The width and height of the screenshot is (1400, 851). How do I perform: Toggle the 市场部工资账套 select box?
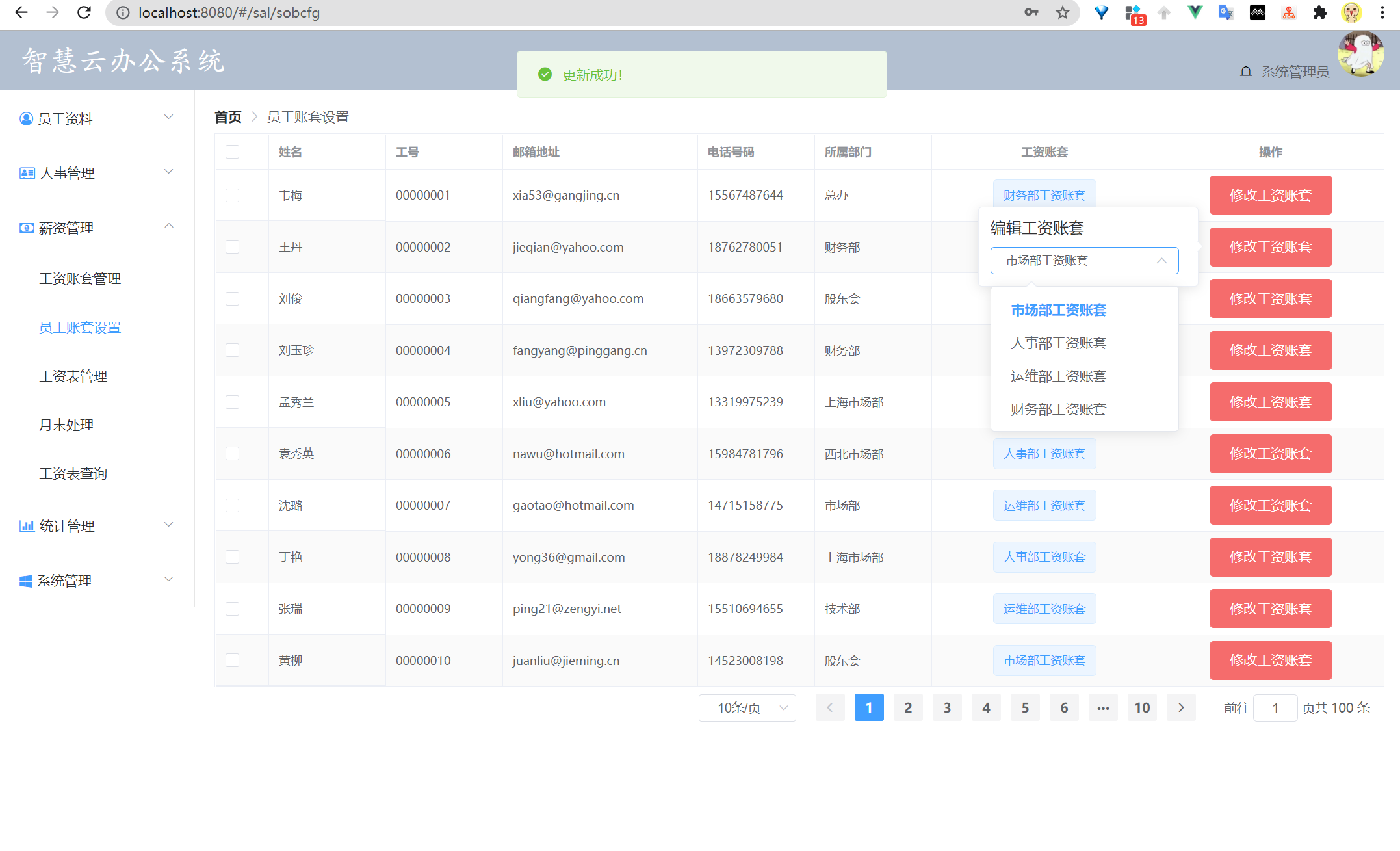[x=1083, y=261]
